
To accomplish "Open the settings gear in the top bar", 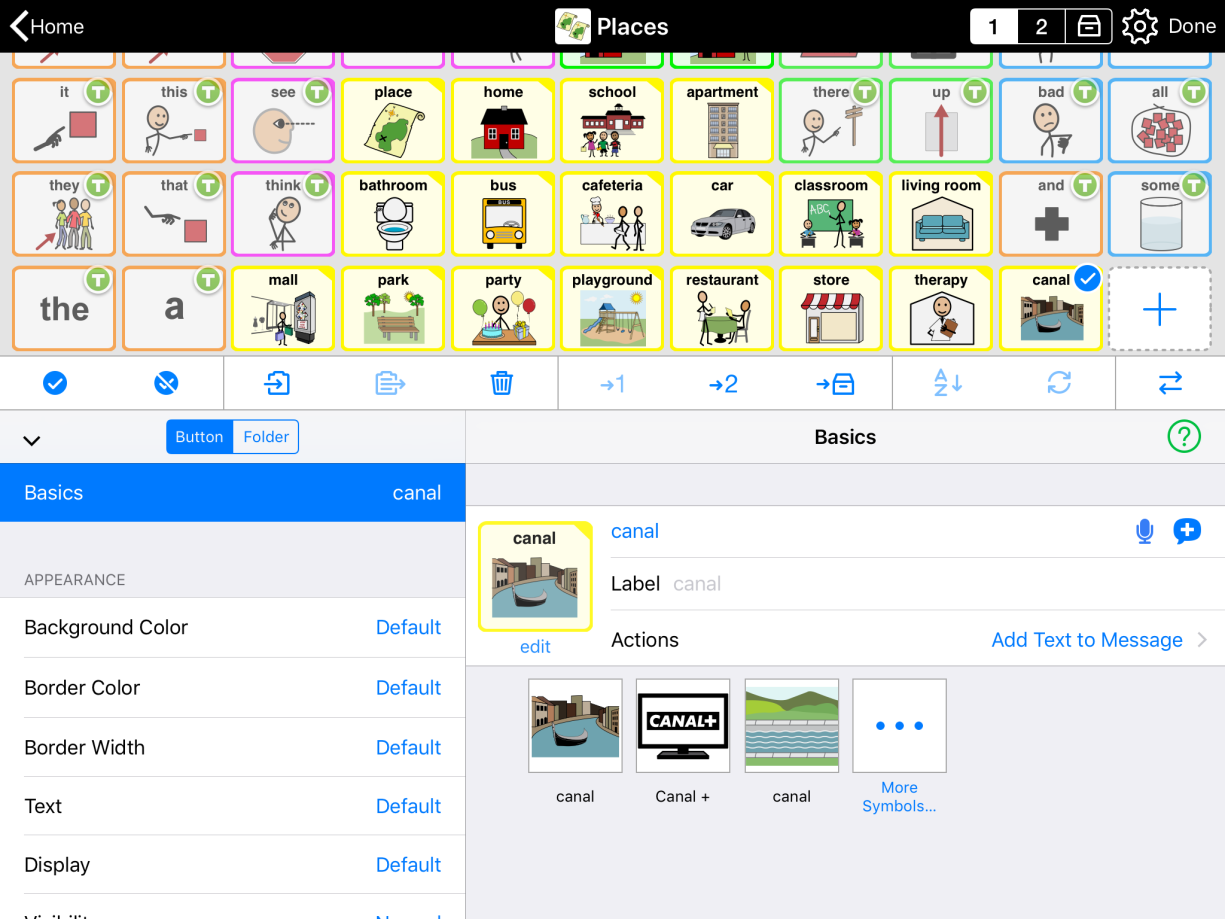I will click(1139, 26).
